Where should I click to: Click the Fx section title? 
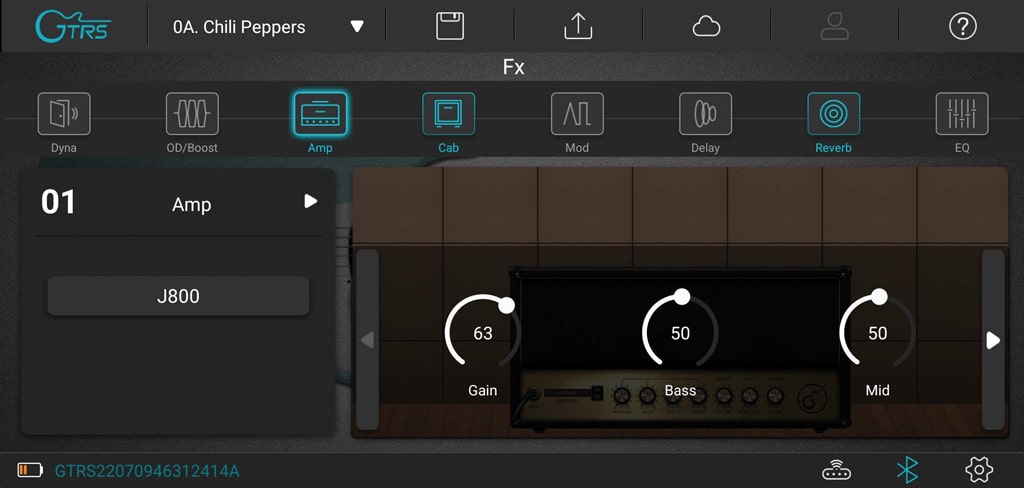[513, 67]
